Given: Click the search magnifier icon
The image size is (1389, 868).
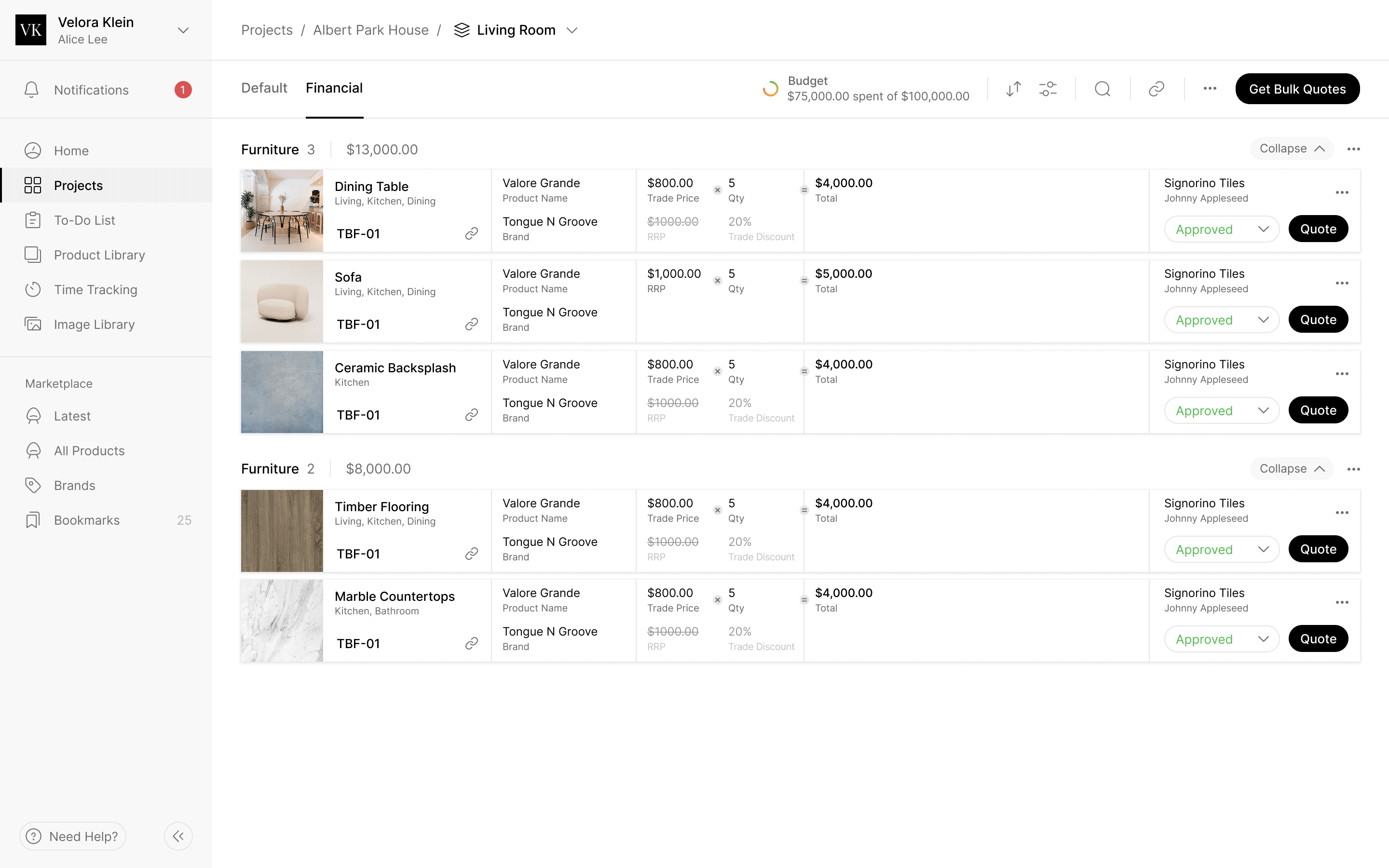Looking at the screenshot, I should pyautogui.click(x=1102, y=89).
